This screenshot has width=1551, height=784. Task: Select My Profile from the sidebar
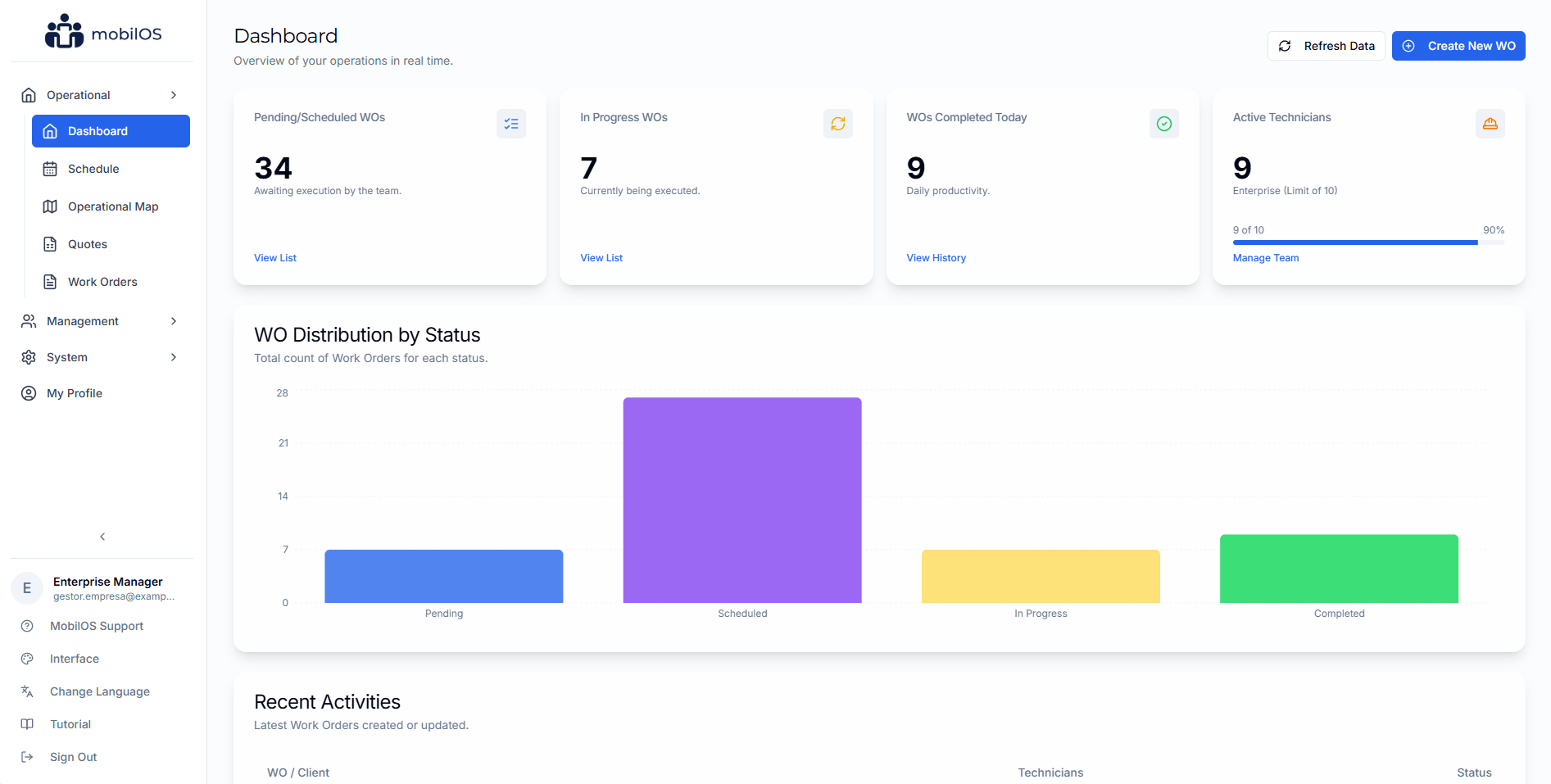tap(73, 393)
